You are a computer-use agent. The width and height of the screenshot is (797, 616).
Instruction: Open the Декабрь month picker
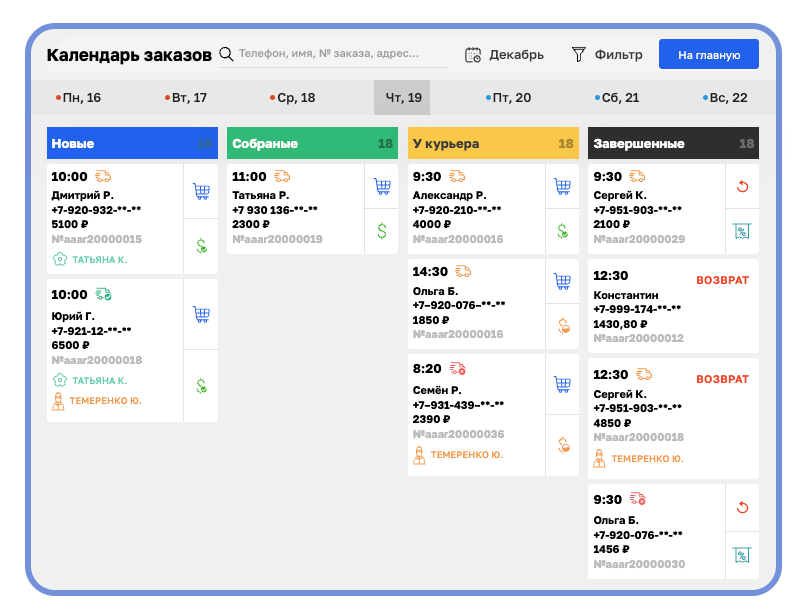[504, 54]
